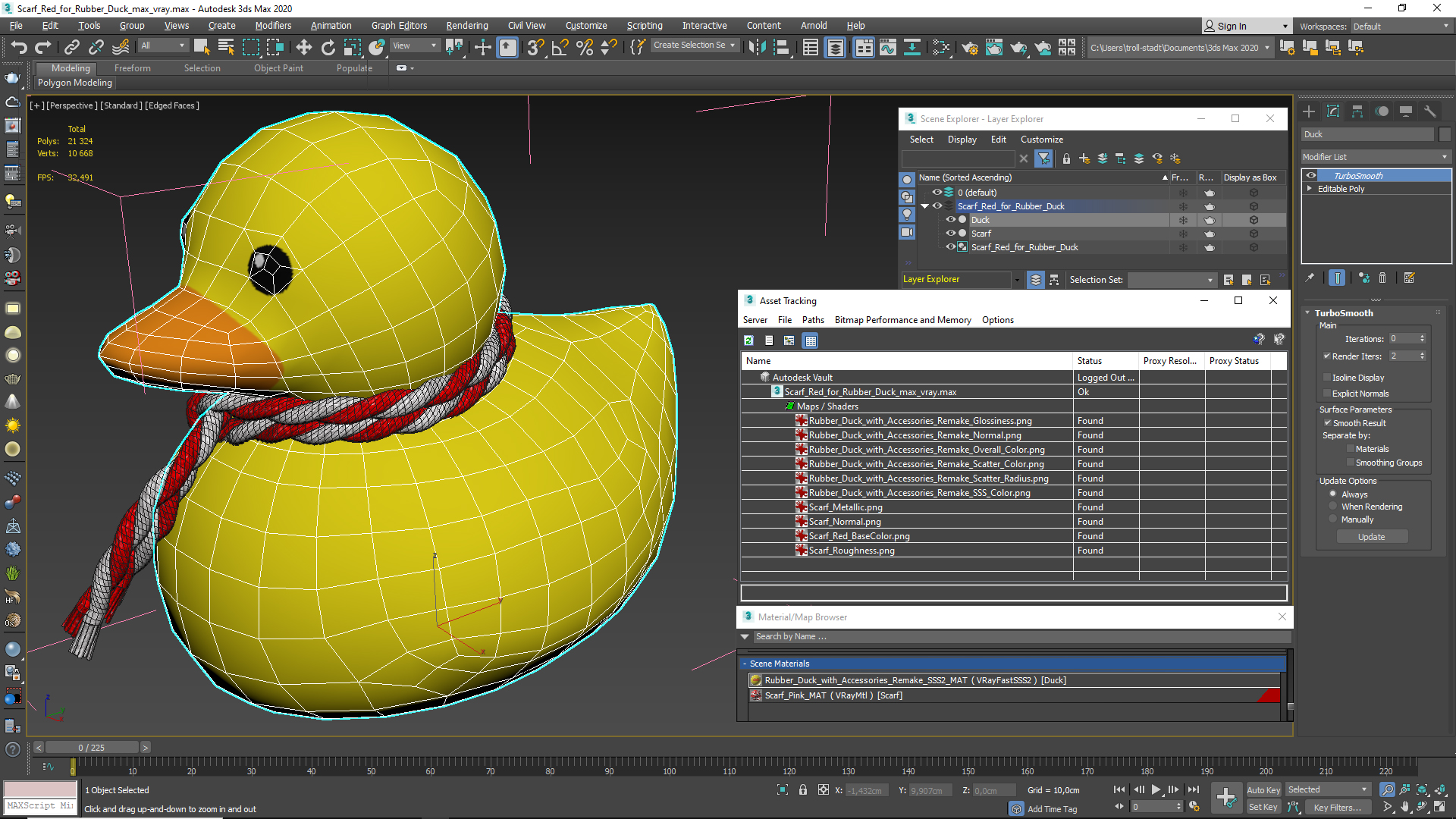Screen dimensions: 1456x819
Task: Select Manually update option
Action: click(x=1332, y=519)
